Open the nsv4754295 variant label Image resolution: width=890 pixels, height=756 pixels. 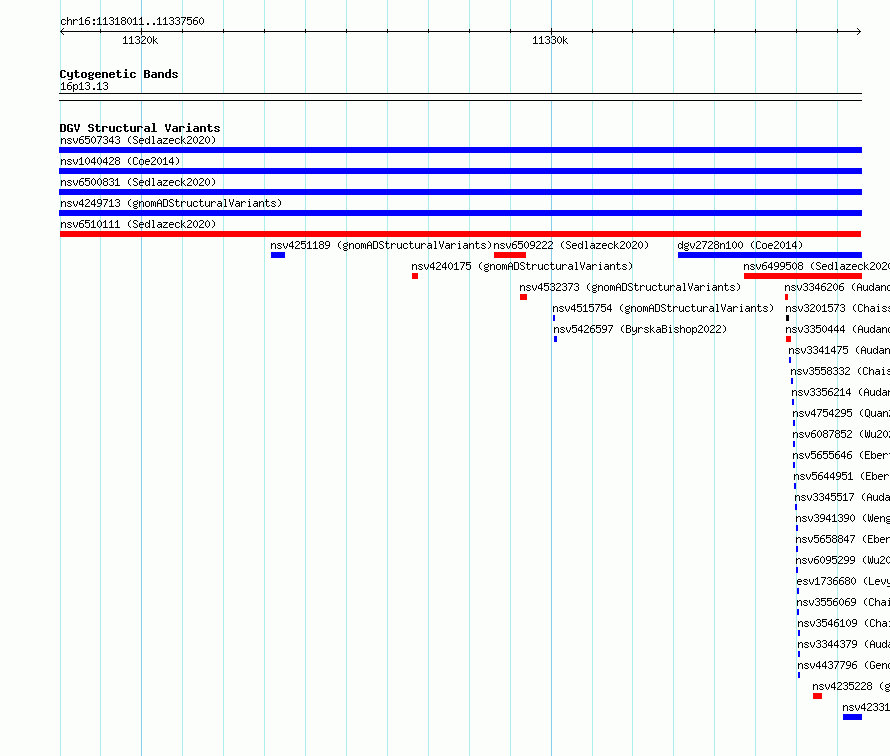tap(841, 413)
